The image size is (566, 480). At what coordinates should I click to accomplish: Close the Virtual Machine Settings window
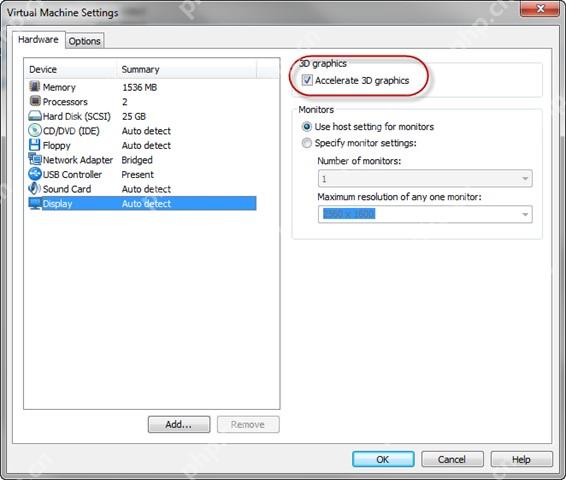[x=540, y=9]
